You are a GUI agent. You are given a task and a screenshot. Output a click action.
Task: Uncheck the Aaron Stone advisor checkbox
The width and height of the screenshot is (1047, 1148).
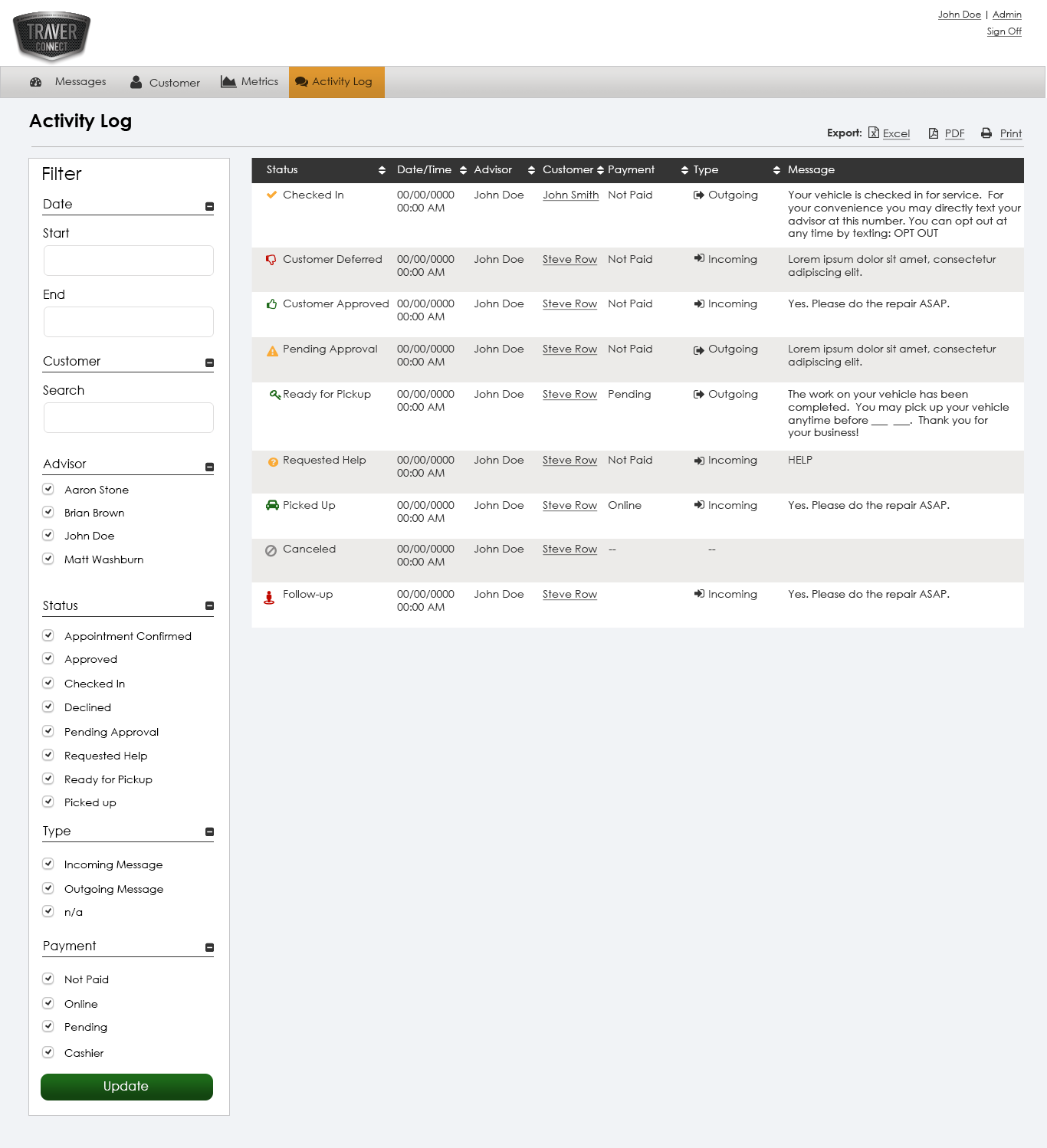click(x=48, y=489)
